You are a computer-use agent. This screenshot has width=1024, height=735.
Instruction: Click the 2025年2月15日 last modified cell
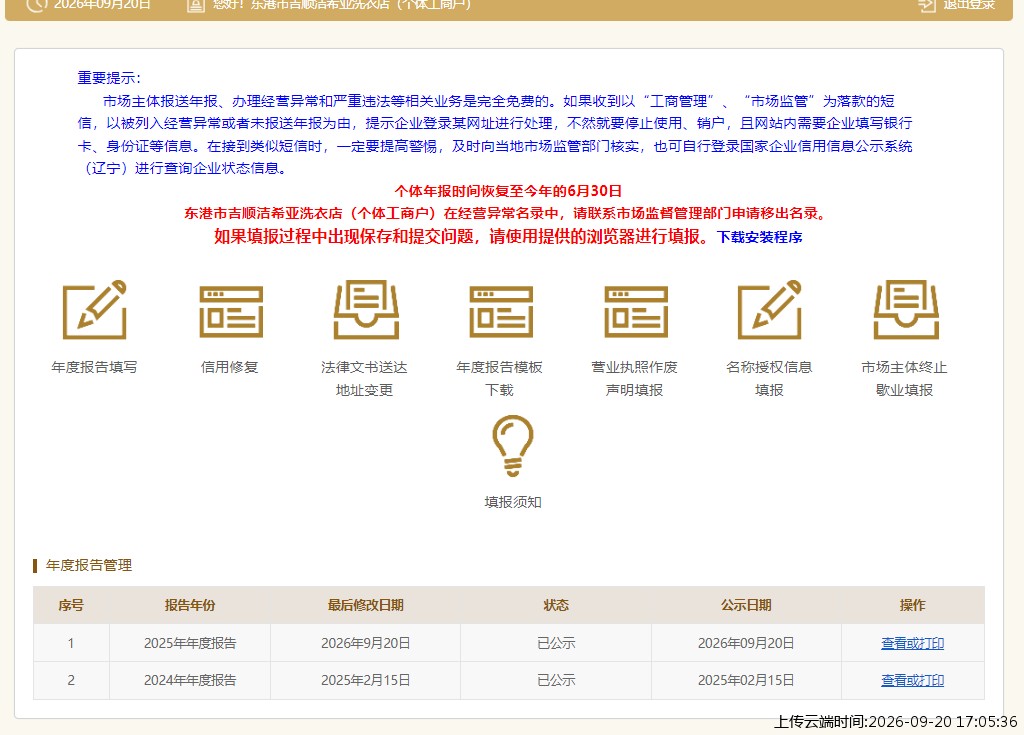point(366,681)
